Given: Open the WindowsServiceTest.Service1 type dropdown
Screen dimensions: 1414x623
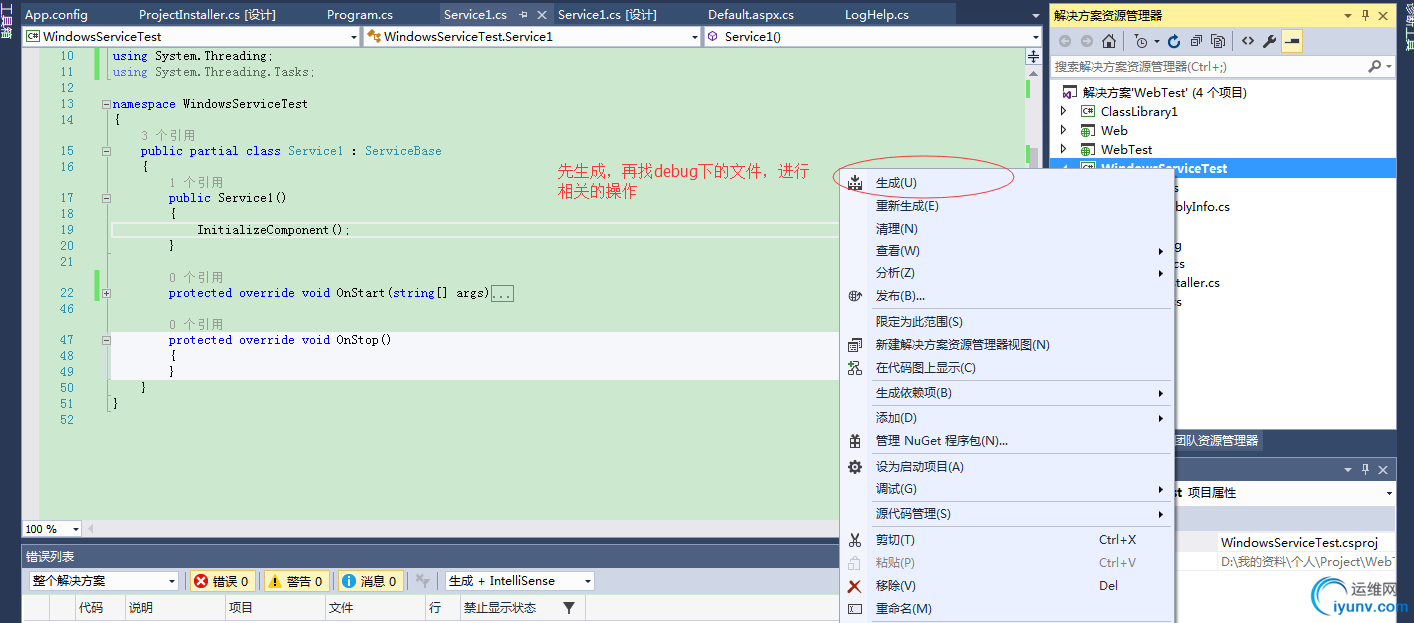Looking at the screenshot, I should pyautogui.click(x=695, y=36).
